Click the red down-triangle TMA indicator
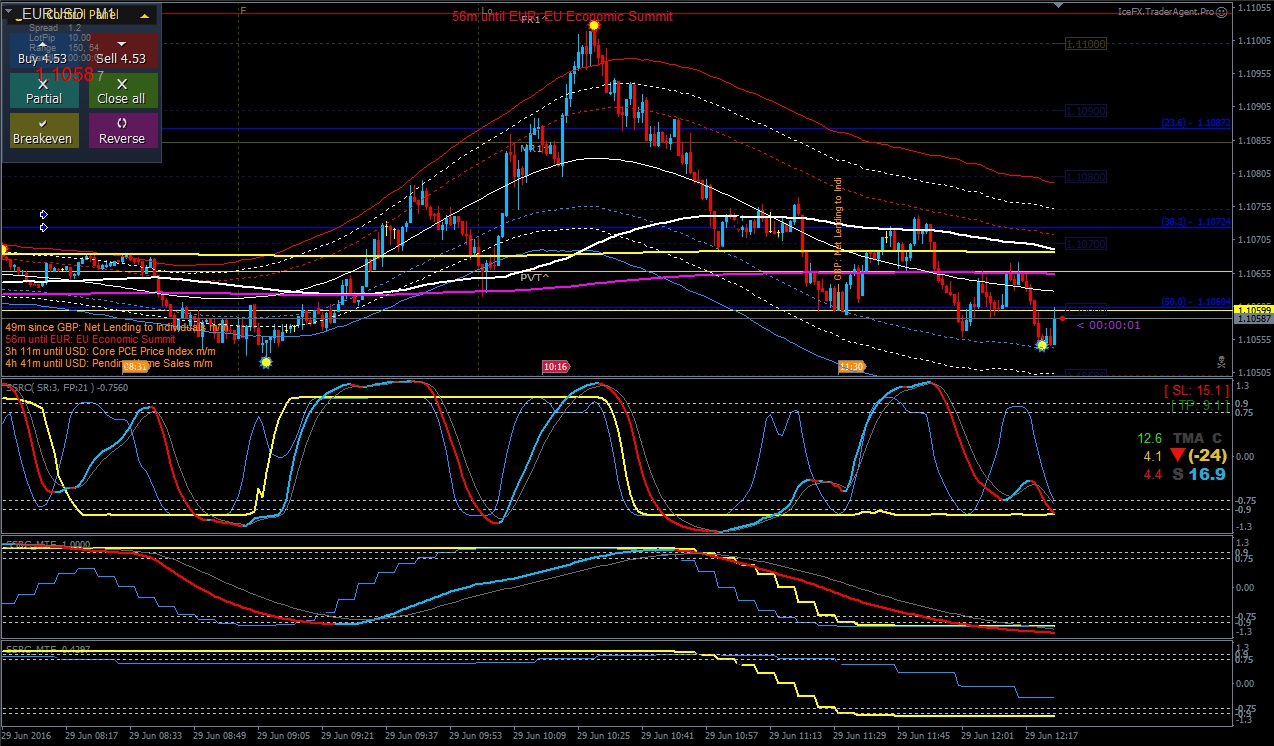 (1177, 456)
